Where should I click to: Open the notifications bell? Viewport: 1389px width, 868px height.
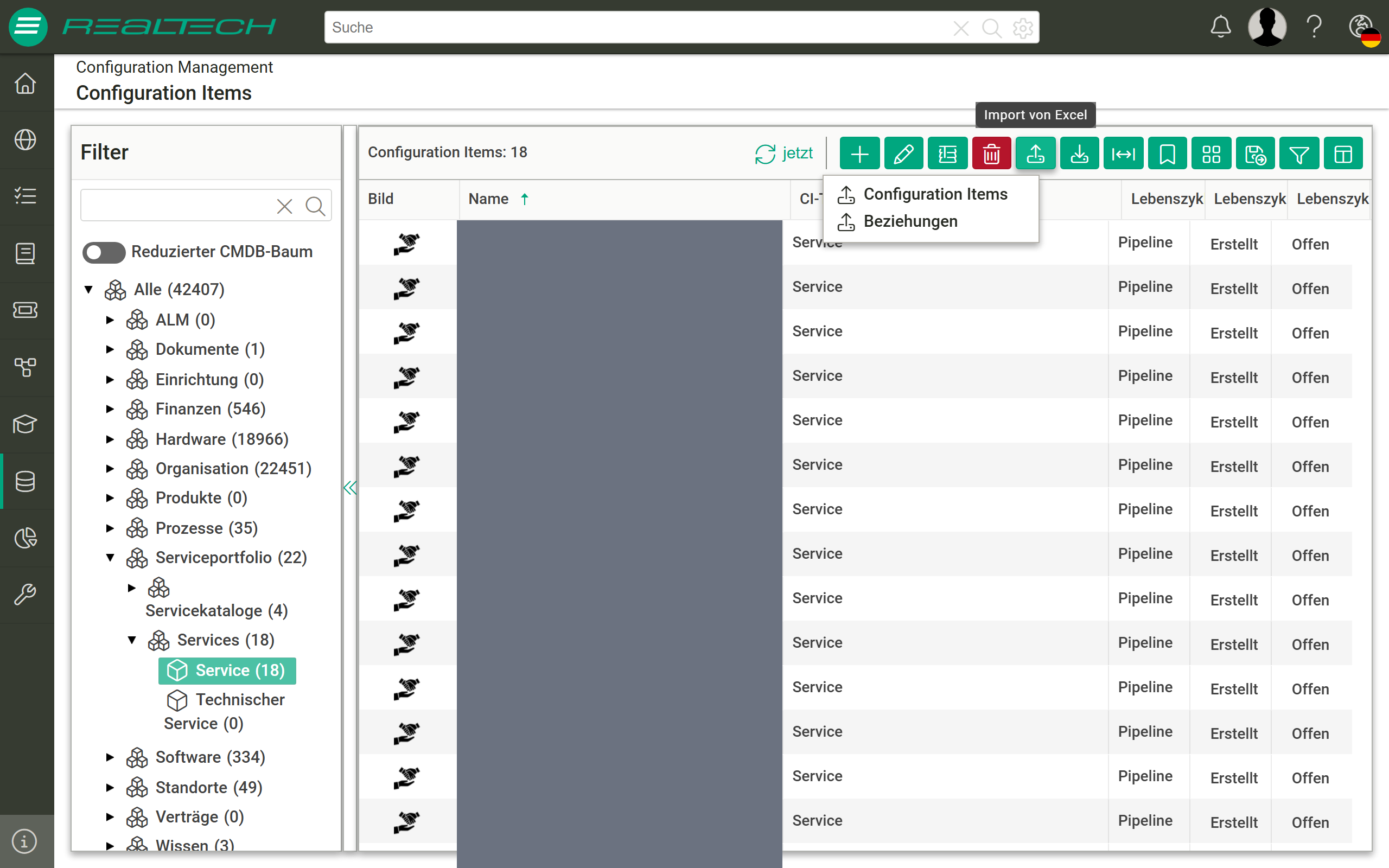pyautogui.click(x=1221, y=27)
